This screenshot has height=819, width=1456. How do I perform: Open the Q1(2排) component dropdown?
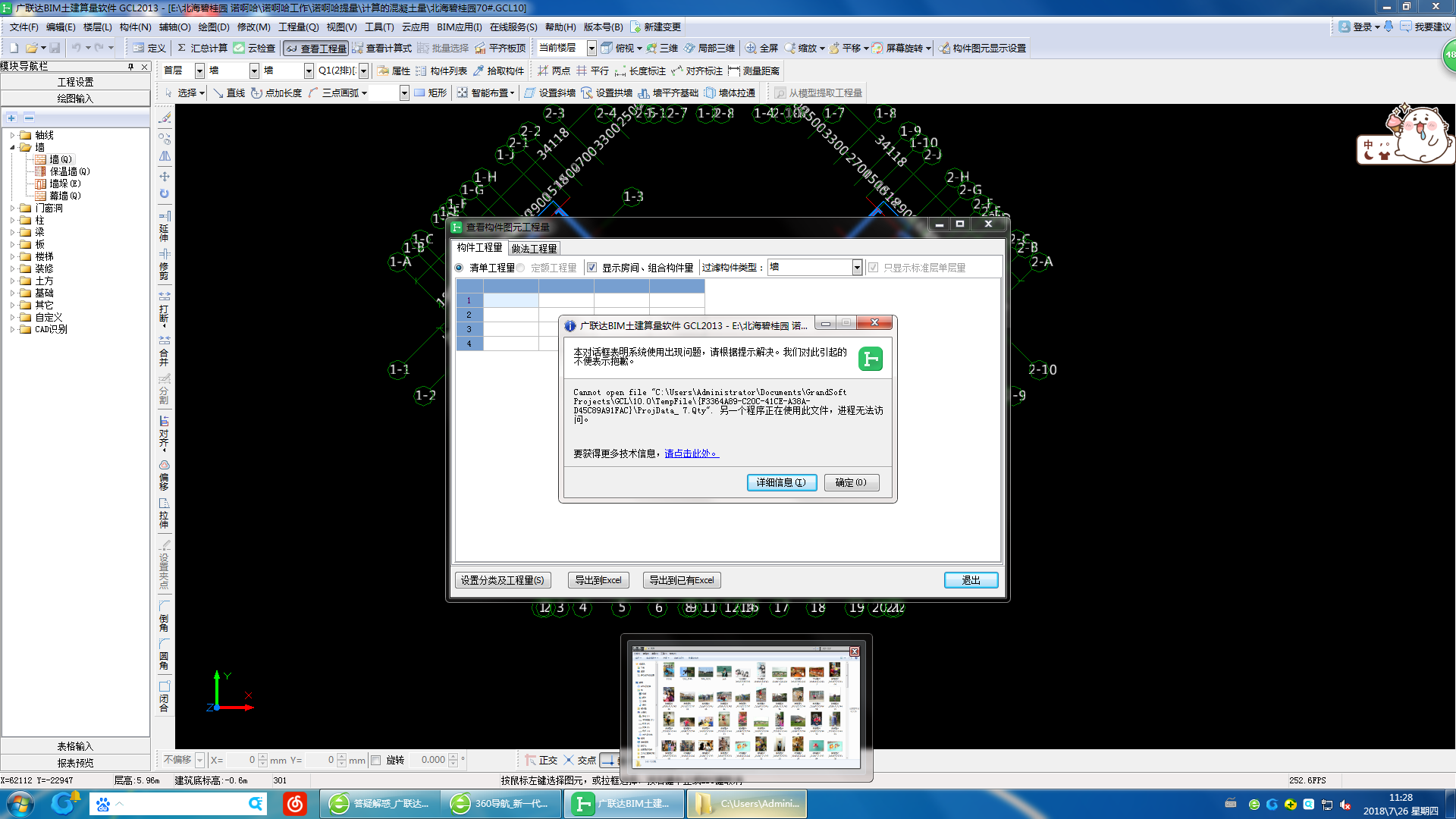363,71
